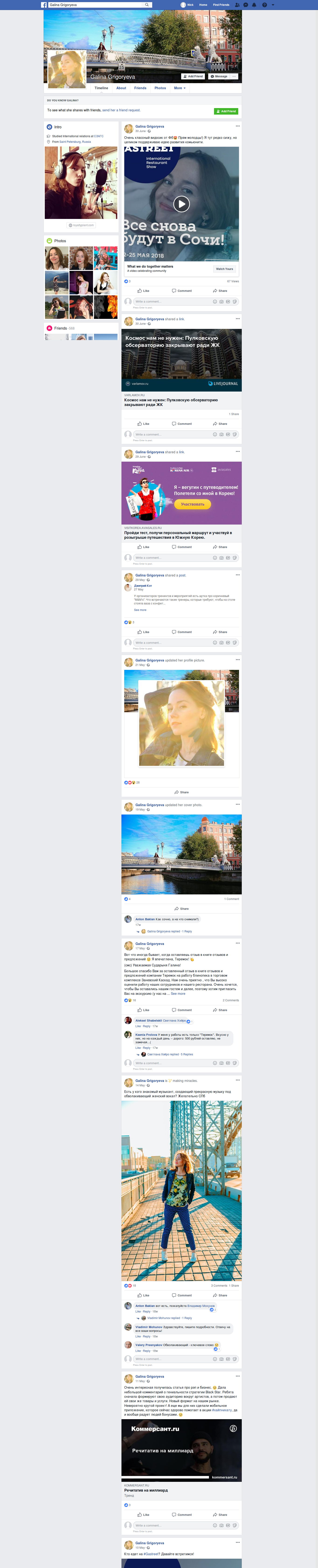Click Add Friend button on the cover photo
This screenshot has height=1568, width=318.
193,76
